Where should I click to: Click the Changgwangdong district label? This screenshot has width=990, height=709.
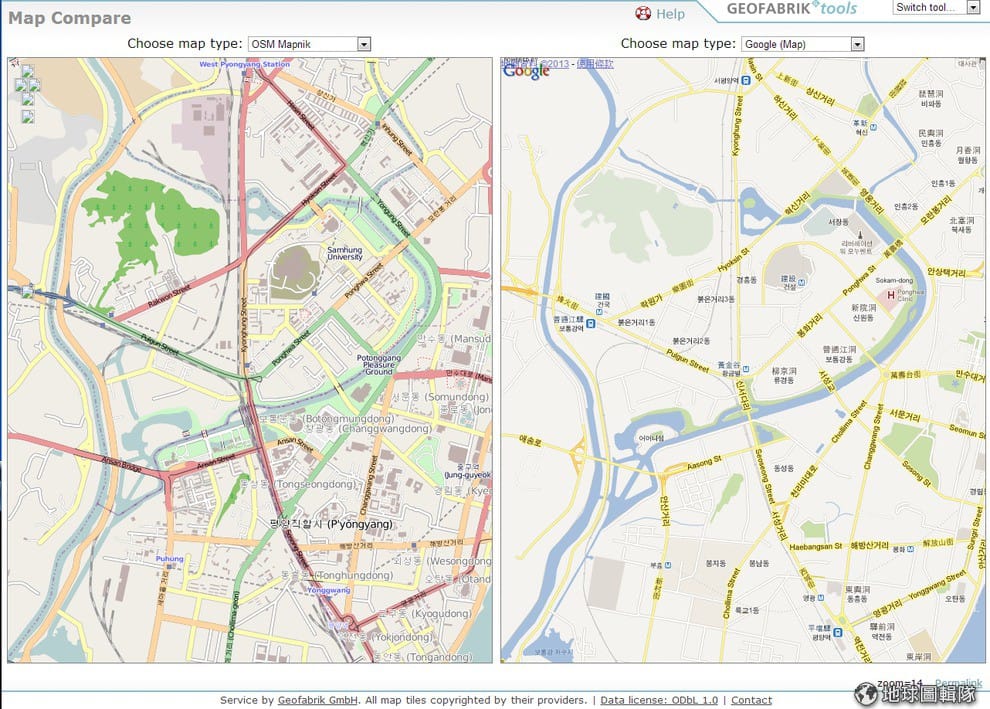tap(368, 429)
